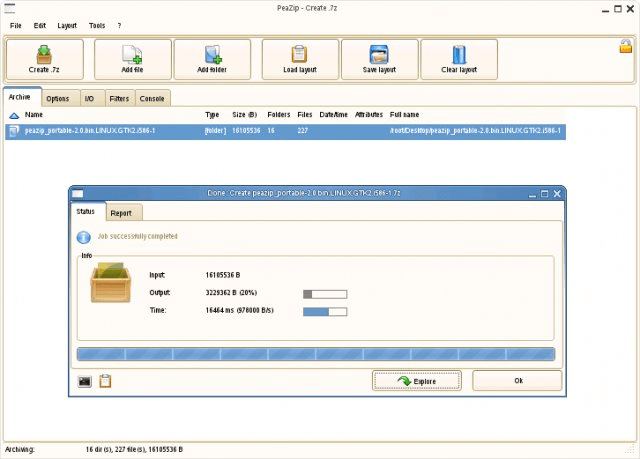Click the Clear layout toolbar button

tap(459, 60)
